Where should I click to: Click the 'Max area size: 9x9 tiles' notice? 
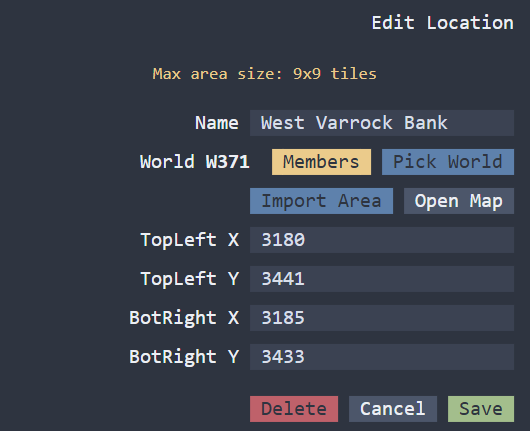pyautogui.click(x=265, y=74)
